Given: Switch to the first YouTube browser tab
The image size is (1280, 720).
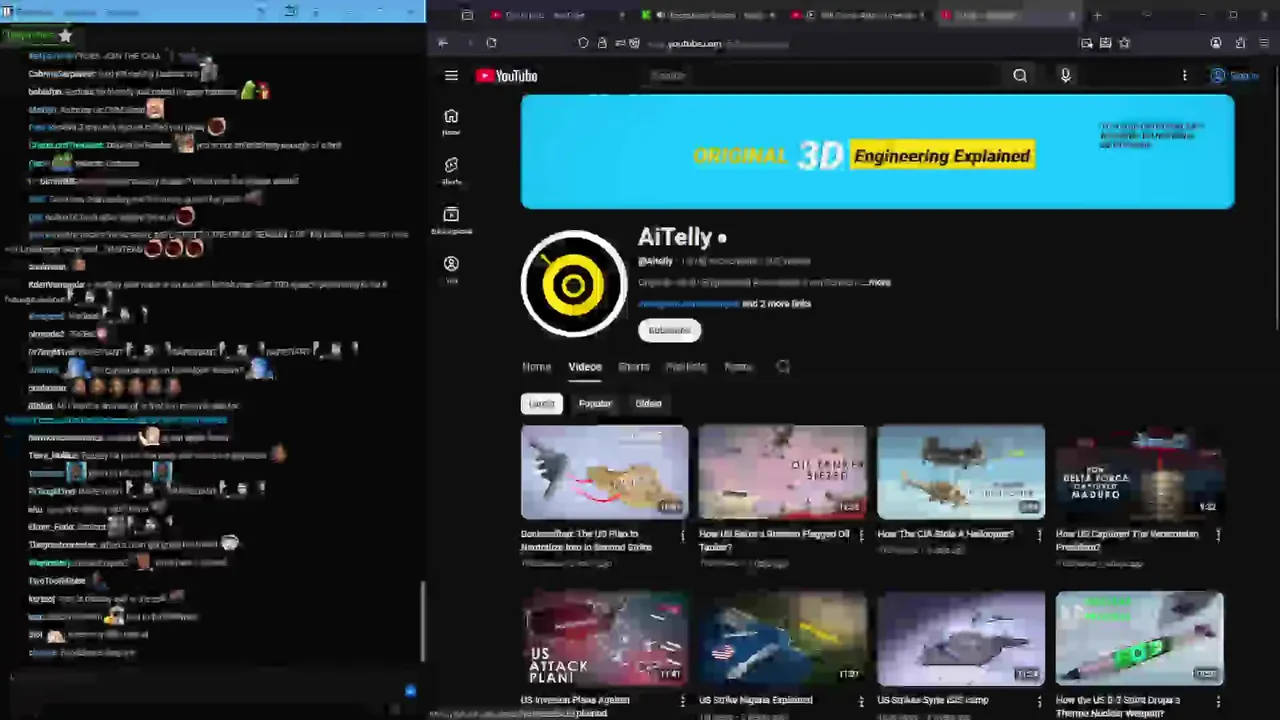Looking at the screenshot, I should 555,16.
